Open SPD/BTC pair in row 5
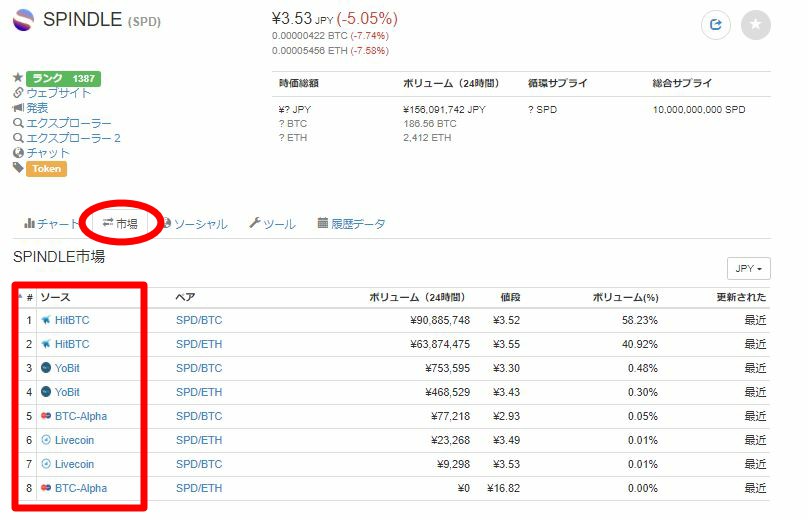This screenshot has width=808, height=520. tap(199, 416)
